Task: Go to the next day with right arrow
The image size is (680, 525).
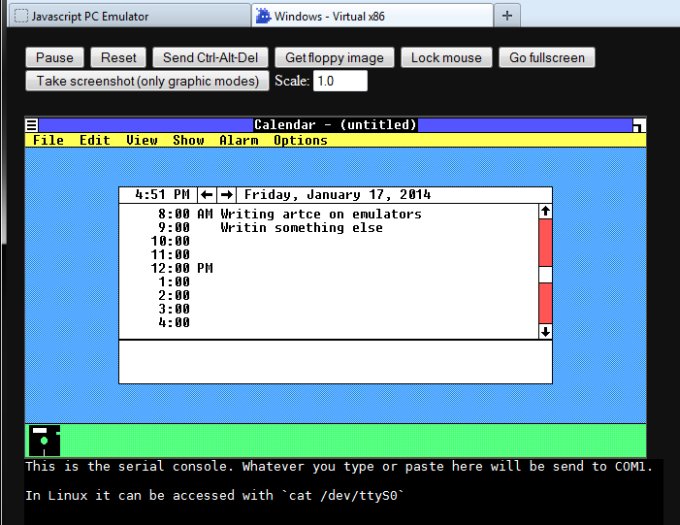Action: click(226, 195)
